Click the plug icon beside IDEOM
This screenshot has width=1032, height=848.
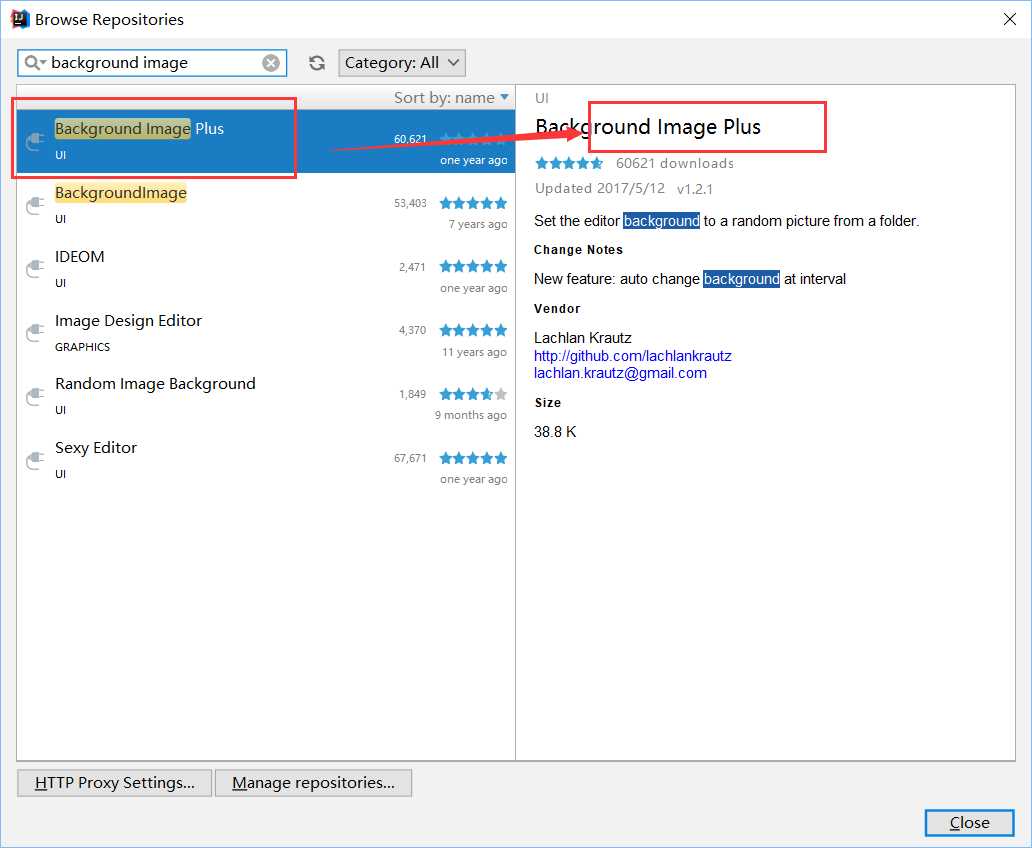[x=35, y=269]
